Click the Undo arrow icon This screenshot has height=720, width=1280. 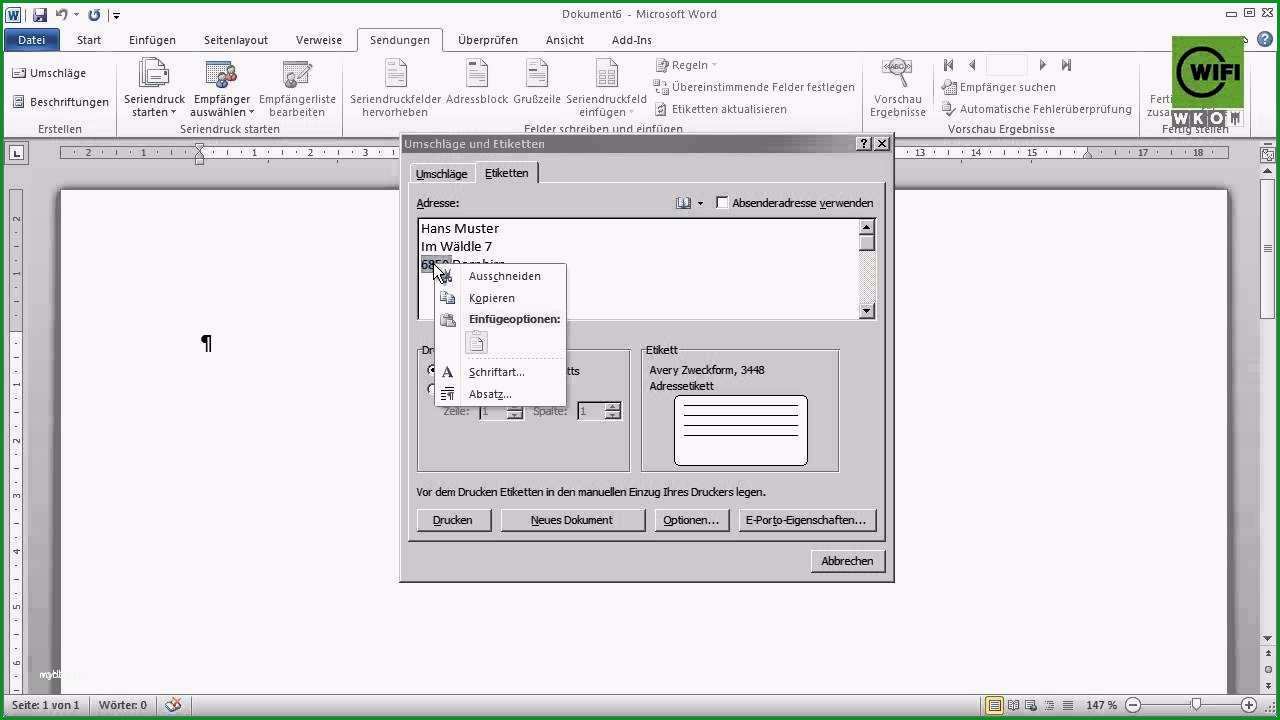click(x=62, y=15)
